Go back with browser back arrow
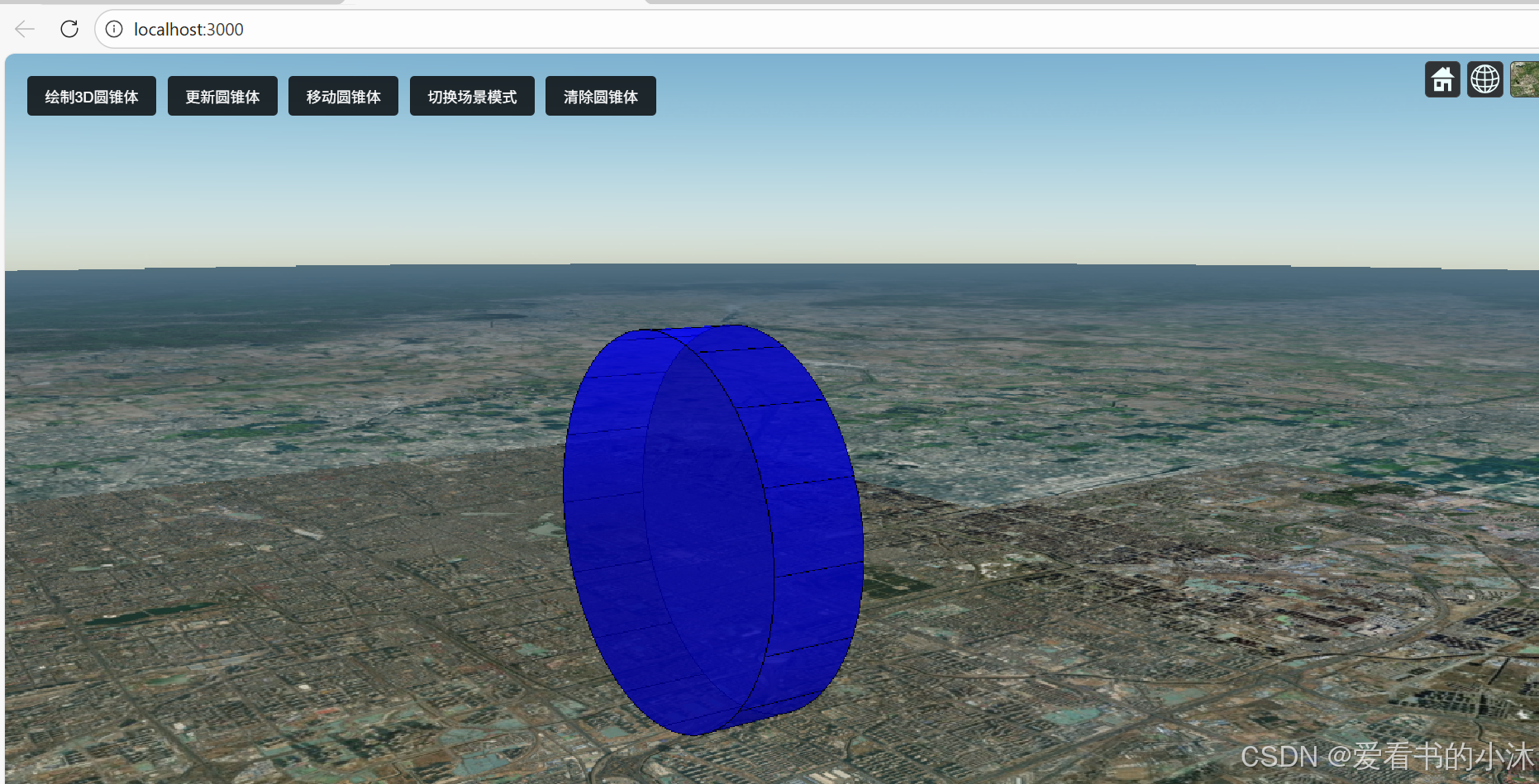This screenshot has height=784, width=1539. pos(25,29)
